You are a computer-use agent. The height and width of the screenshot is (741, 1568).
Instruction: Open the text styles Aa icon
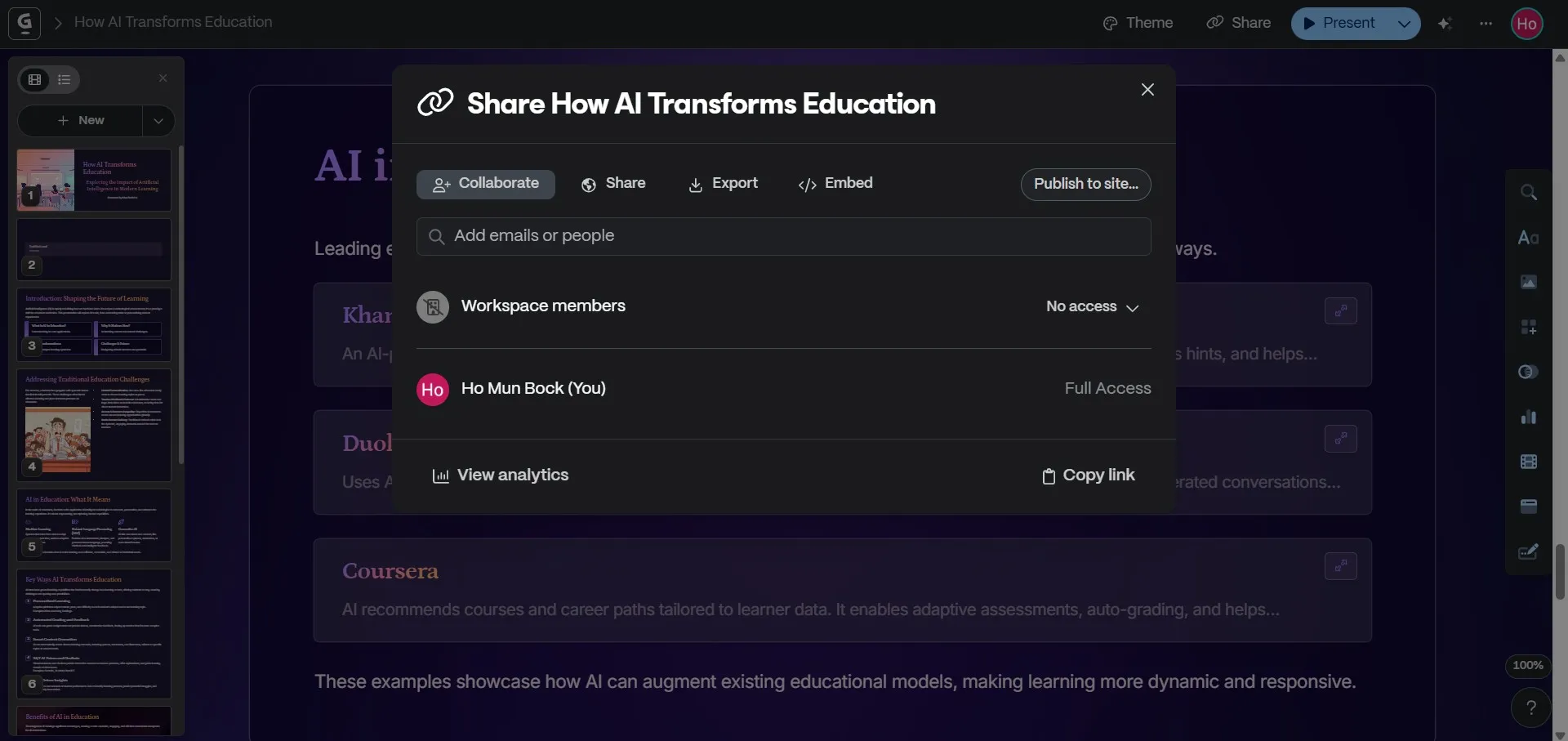[x=1529, y=237]
